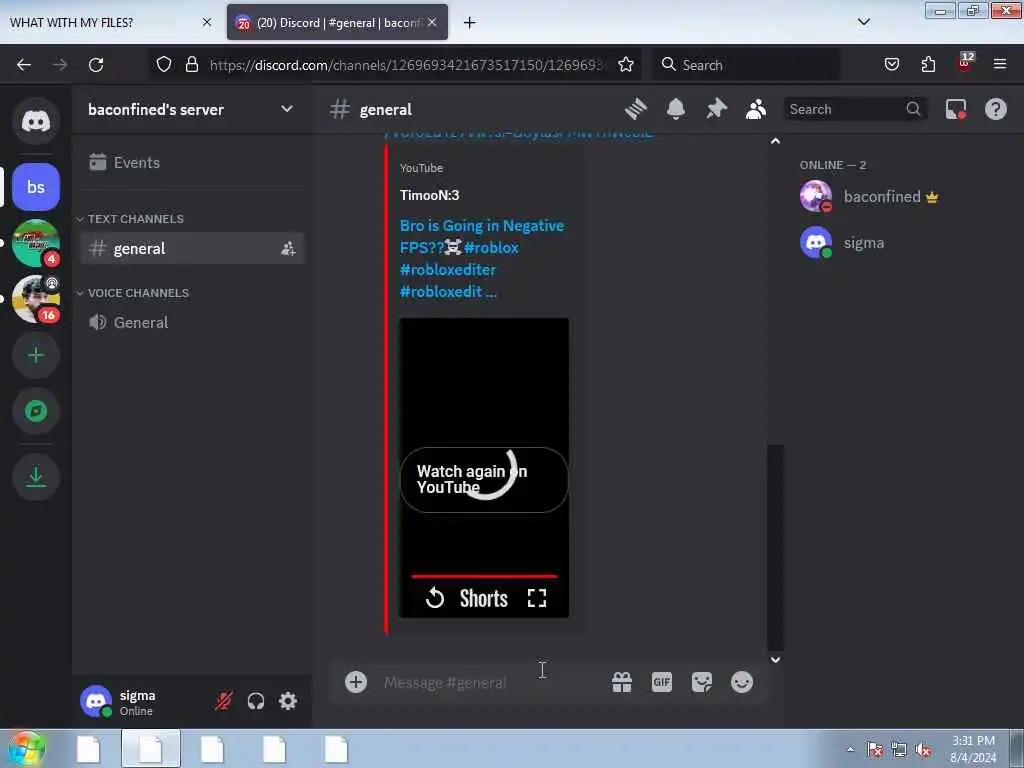Open video title link Bro is Going in Negative
Viewport: 1024px width, 768px height.
pyautogui.click(x=482, y=259)
